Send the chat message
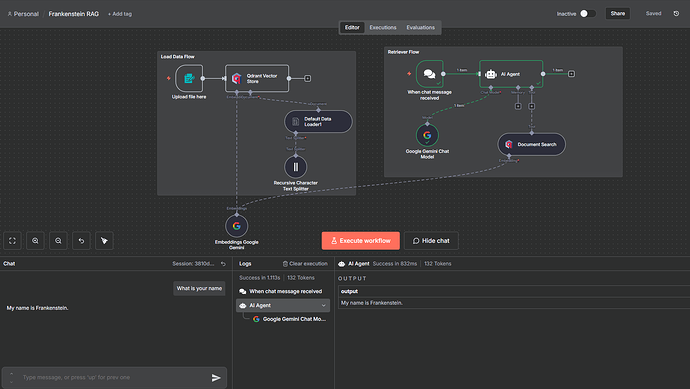Screen dimensions: 690x389 216,378
